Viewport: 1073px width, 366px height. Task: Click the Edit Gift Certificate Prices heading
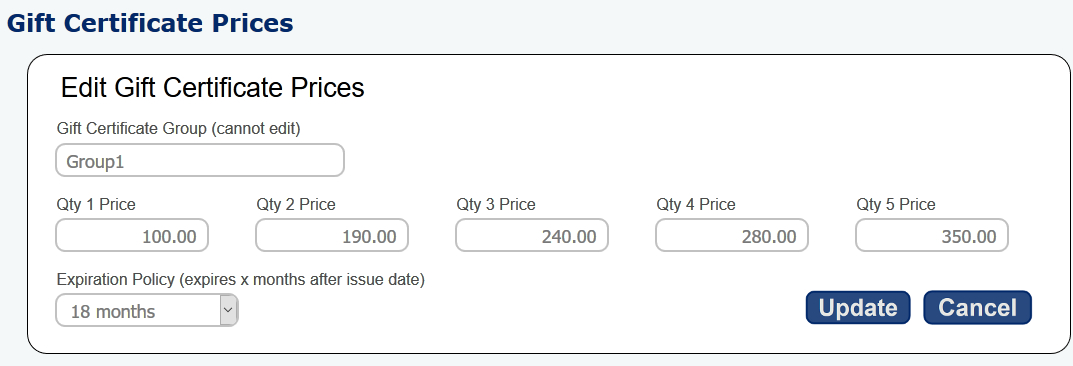tap(212, 88)
